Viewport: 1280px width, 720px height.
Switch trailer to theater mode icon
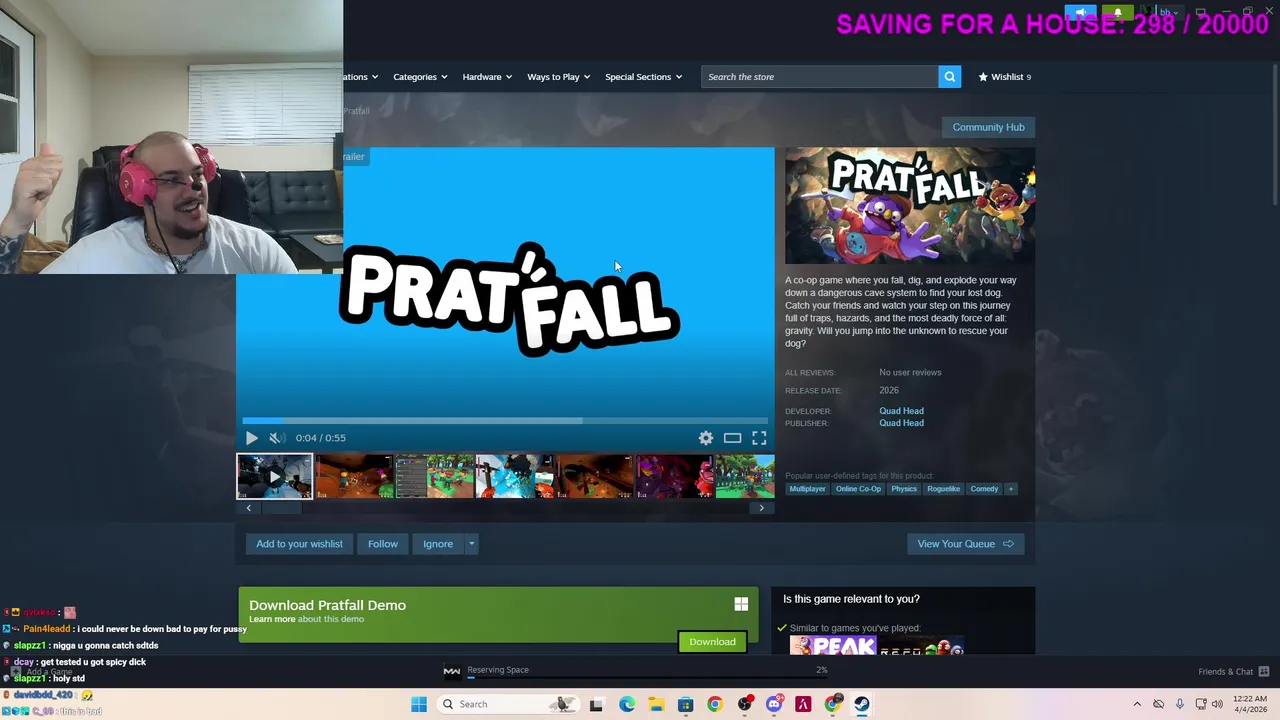732,438
